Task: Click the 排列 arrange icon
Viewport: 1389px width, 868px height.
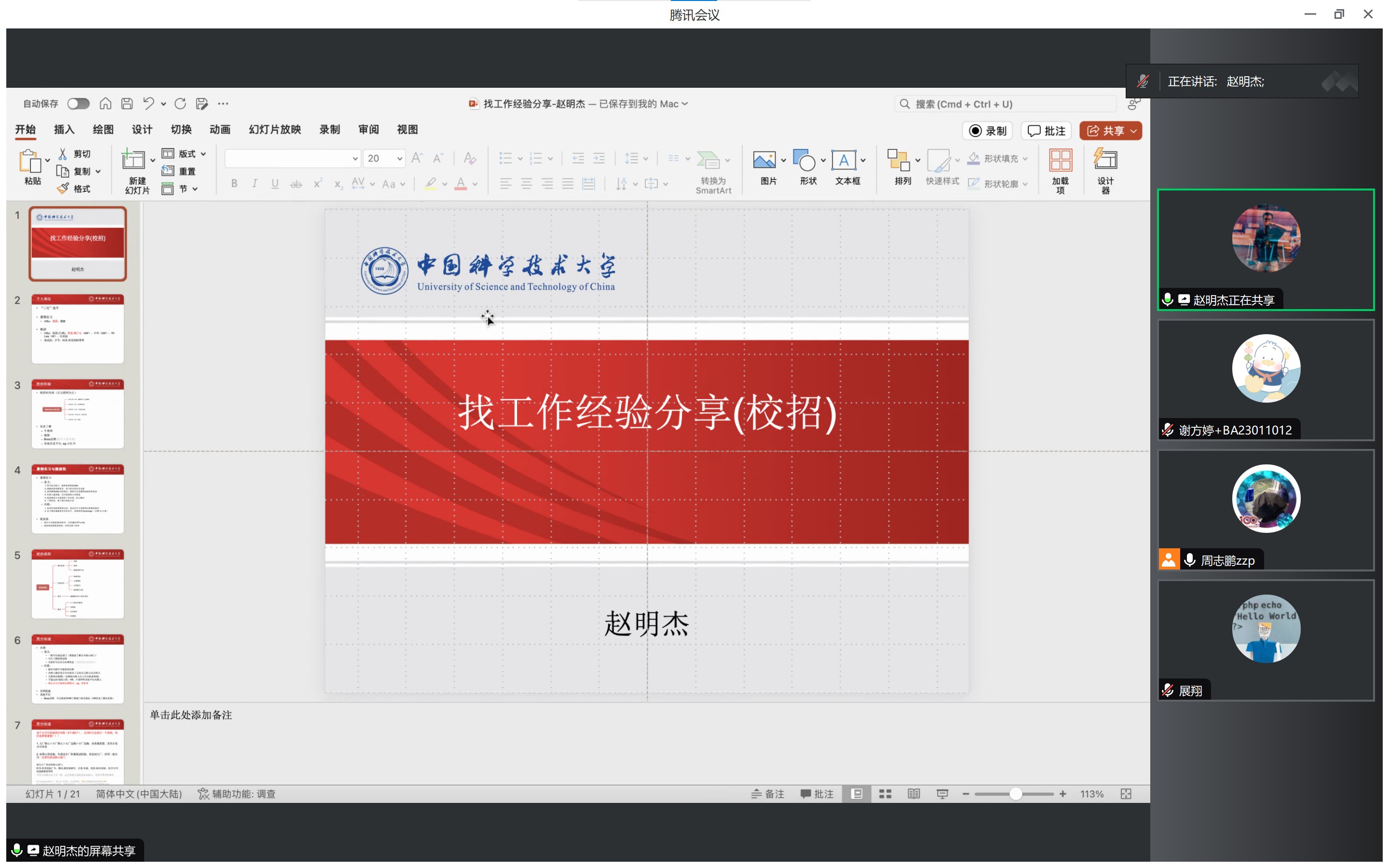Action: tap(898, 160)
